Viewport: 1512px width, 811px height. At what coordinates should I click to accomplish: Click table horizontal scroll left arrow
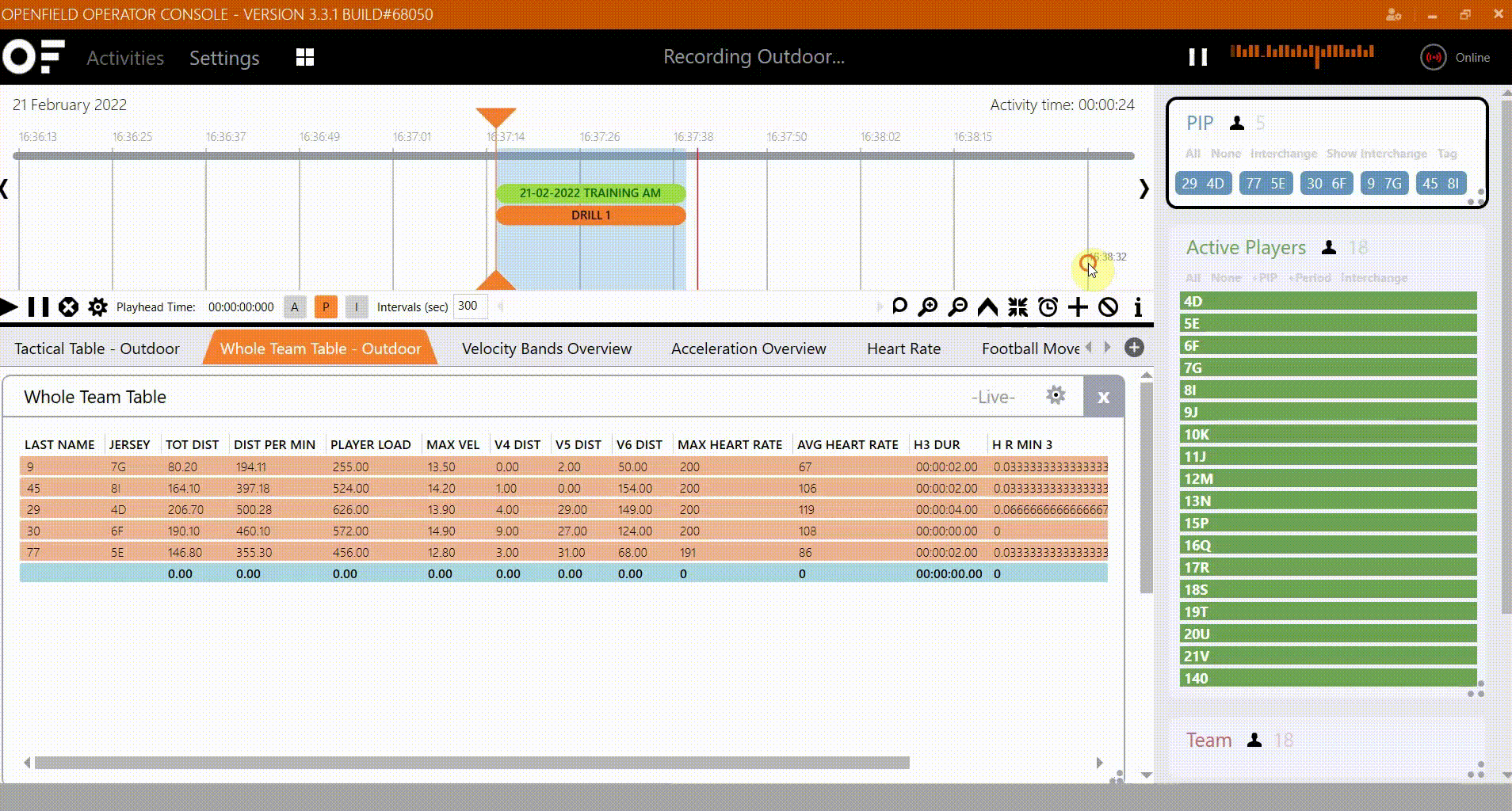(27, 763)
